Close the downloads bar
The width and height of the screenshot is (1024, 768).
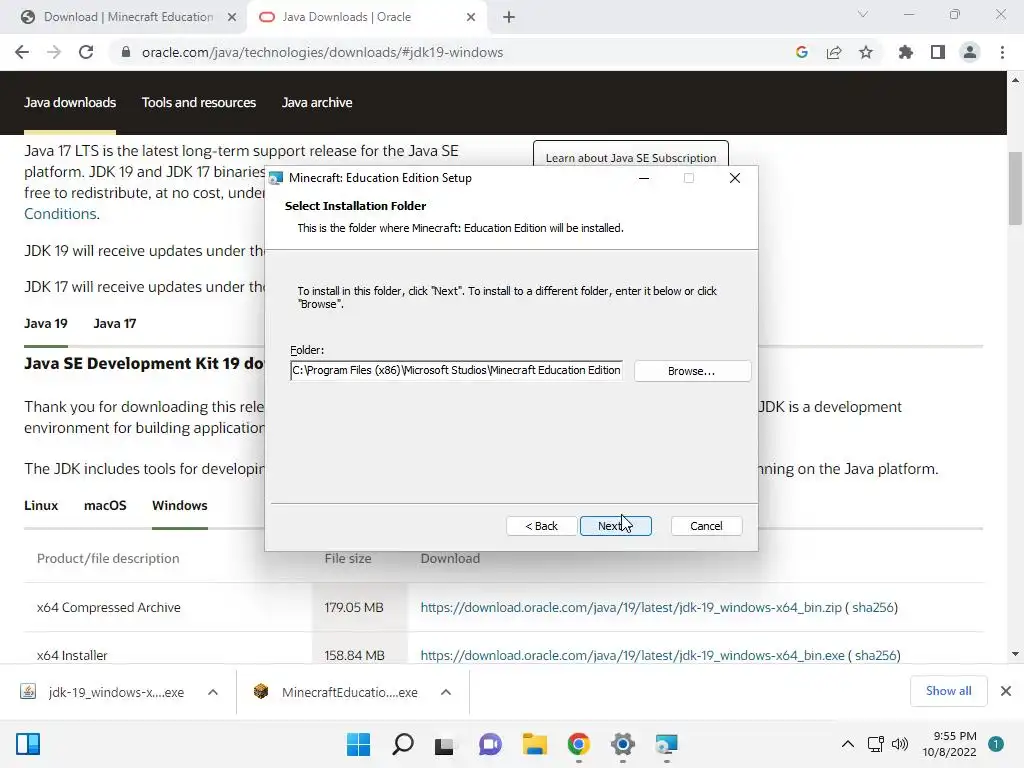pyautogui.click(x=1006, y=691)
